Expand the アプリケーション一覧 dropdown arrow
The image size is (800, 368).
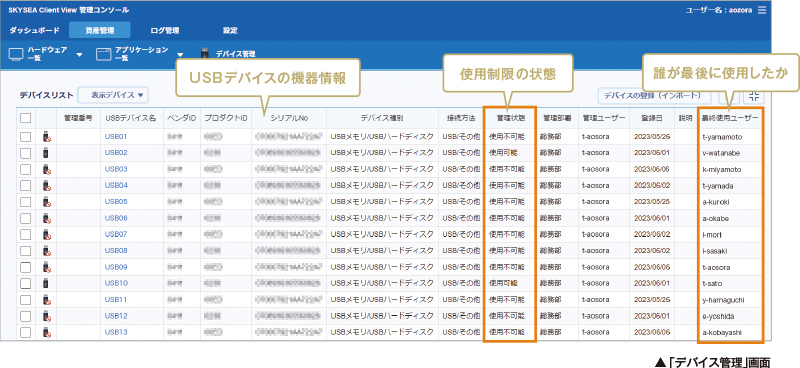[x=180, y=55]
